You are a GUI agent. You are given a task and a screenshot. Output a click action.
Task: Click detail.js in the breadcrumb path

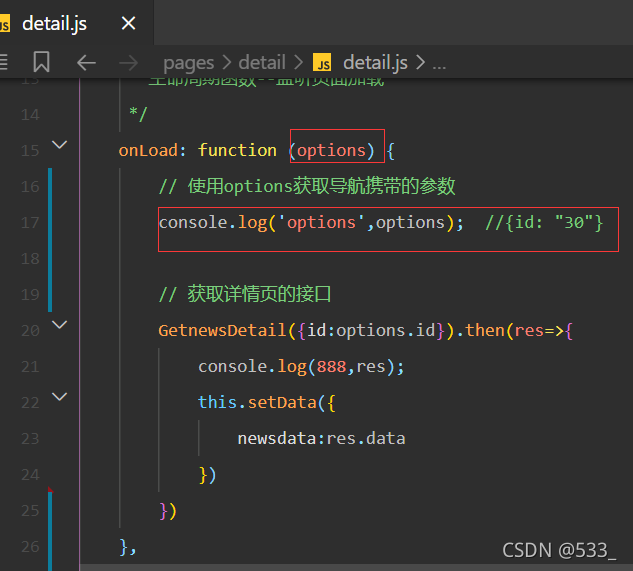[375, 63]
